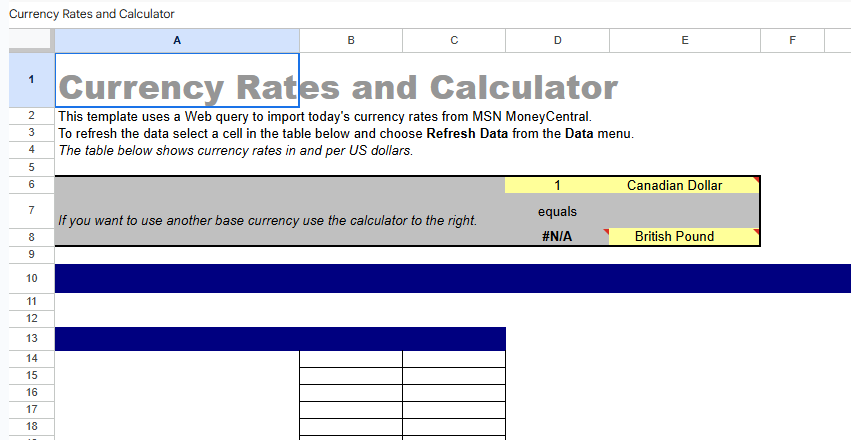This screenshot has height=440, width=851.
Task: Select the navy blue bar in row 10
Action: point(450,278)
